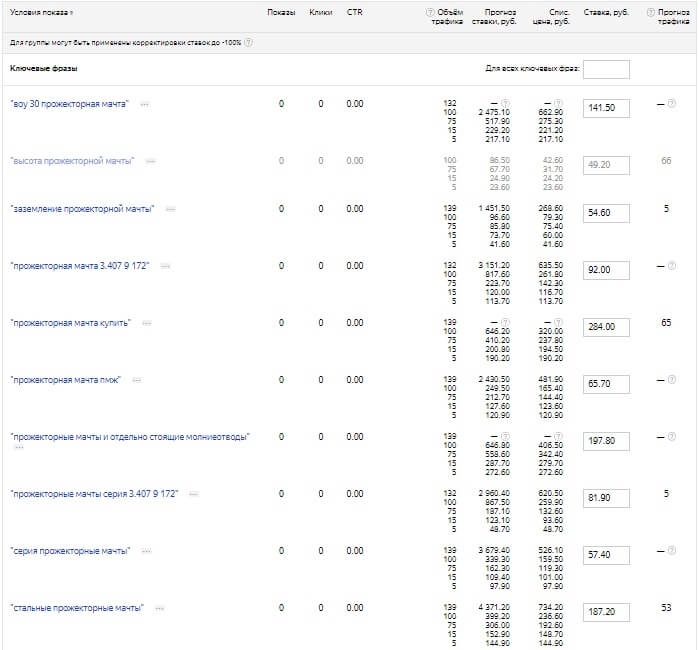The height and width of the screenshot is (650, 699).
Task: Open options menu for "прожекторная мачта пмж"
Action: [137, 380]
